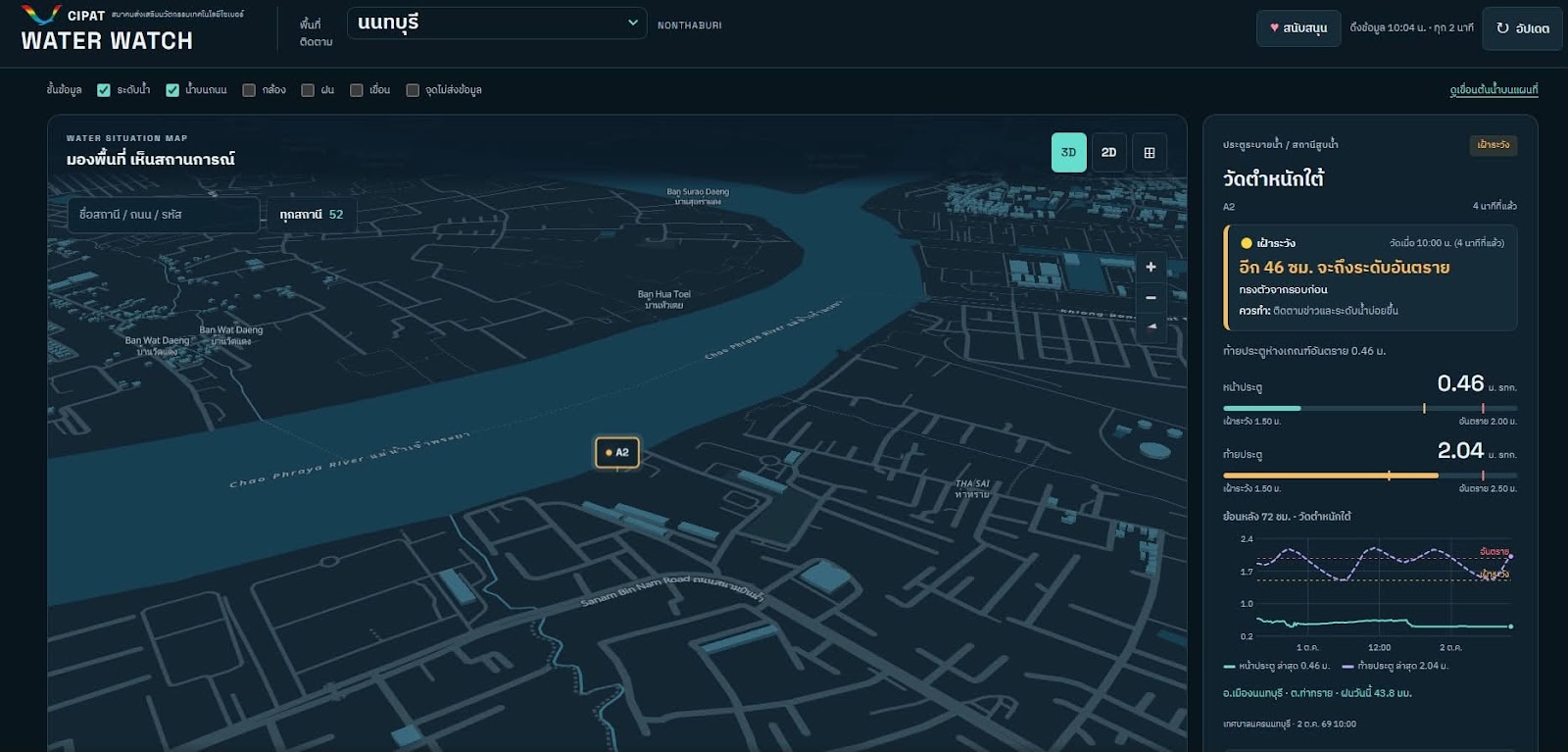Enable the กล้อง camera layer checkbox
Viewport: 1568px width, 752px height.
click(249, 90)
